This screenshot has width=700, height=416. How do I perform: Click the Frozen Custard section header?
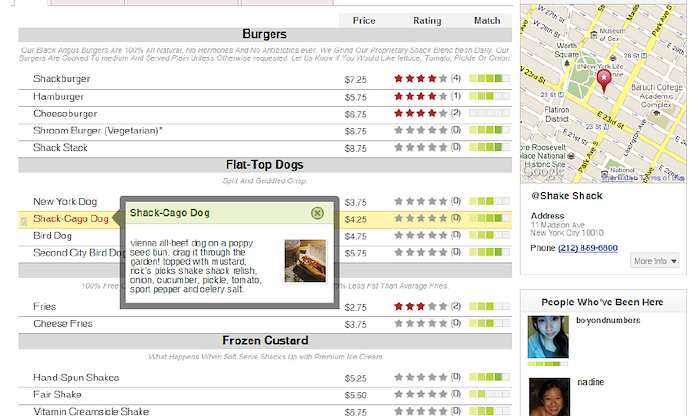[x=265, y=341]
